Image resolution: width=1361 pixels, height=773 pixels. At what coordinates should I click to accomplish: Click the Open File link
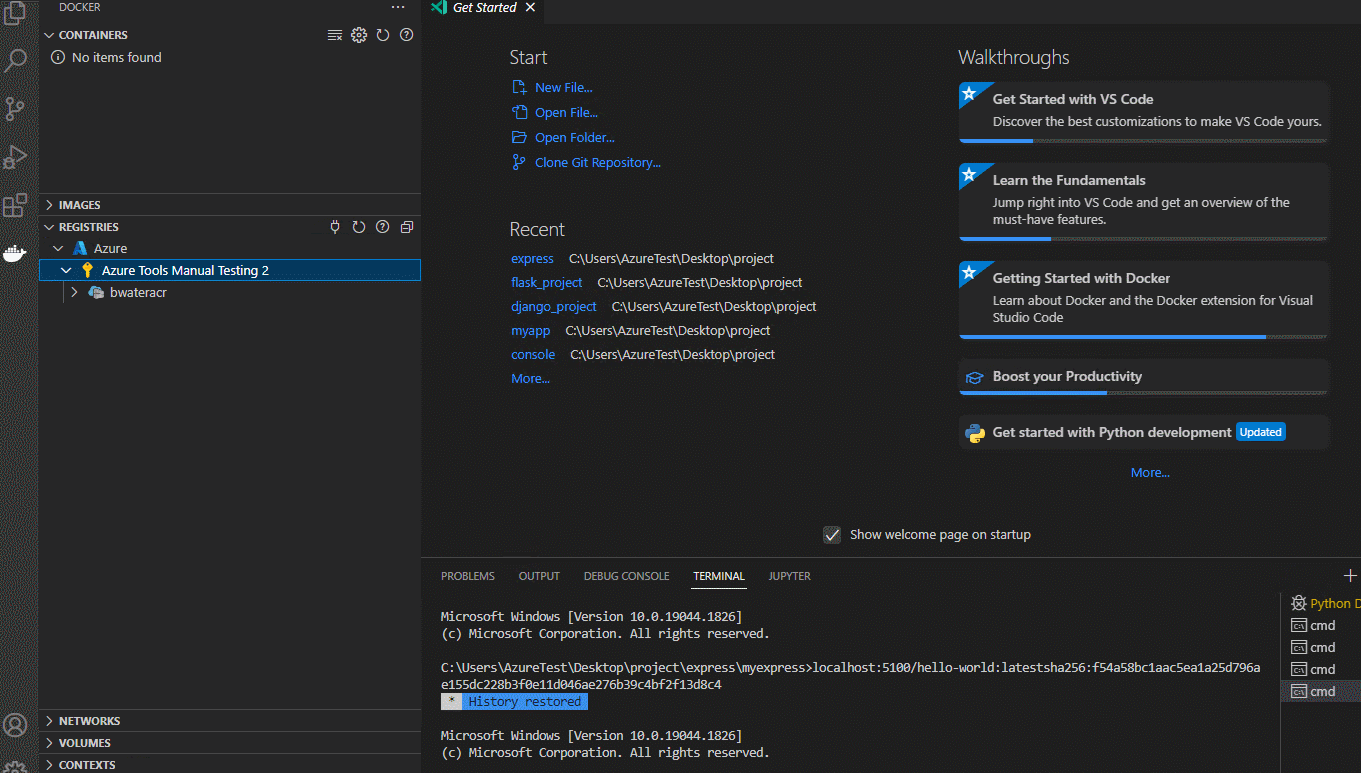(x=566, y=113)
